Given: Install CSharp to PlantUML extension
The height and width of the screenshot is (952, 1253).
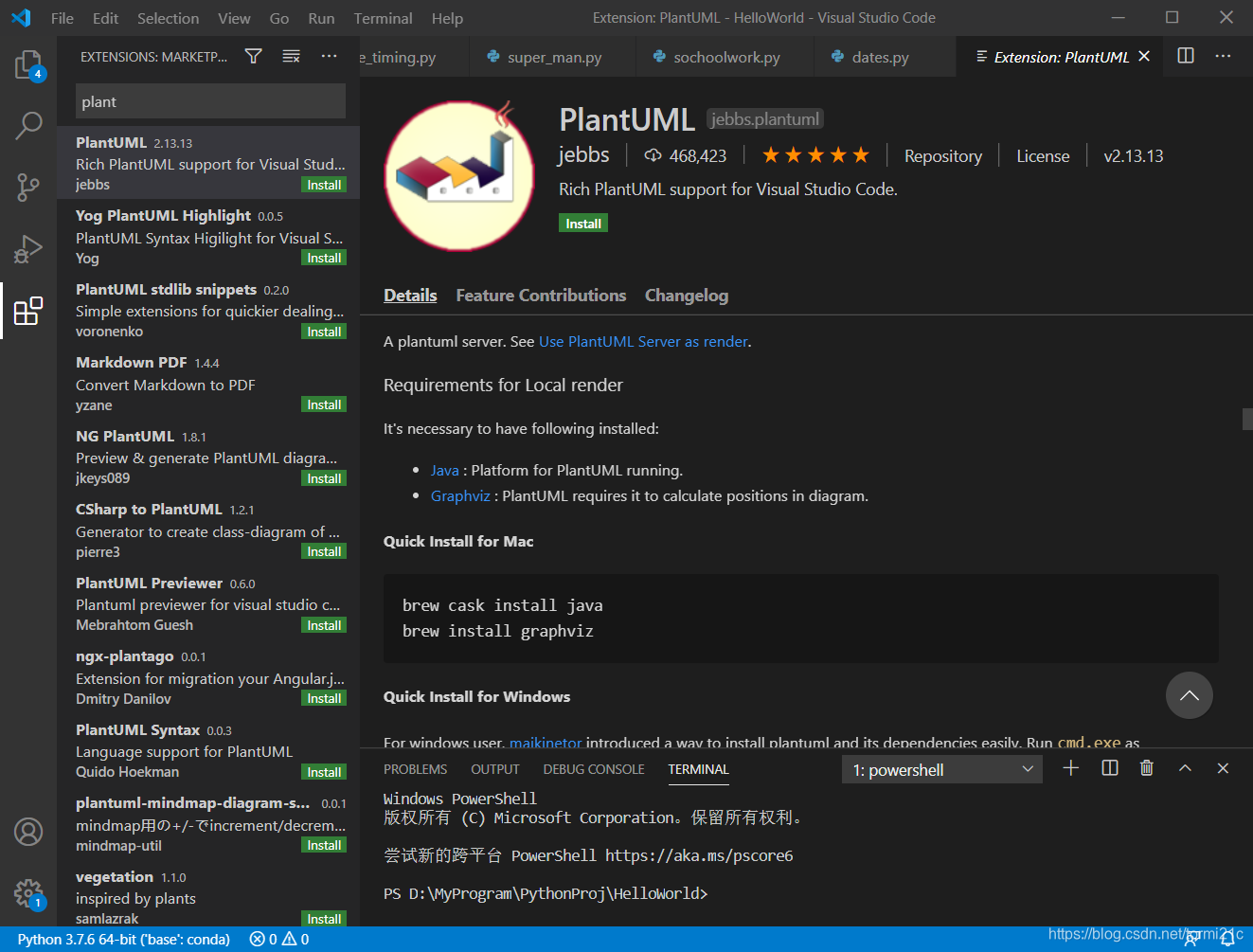Looking at the screenshot, I should click(324, 551).
